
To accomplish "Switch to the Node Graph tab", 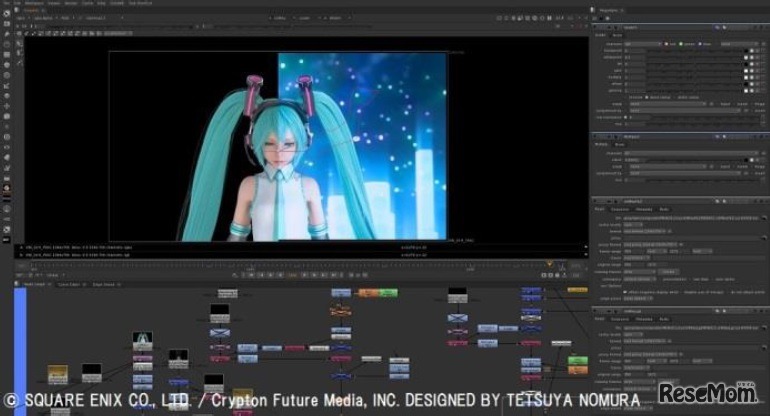I will (34, 284).
